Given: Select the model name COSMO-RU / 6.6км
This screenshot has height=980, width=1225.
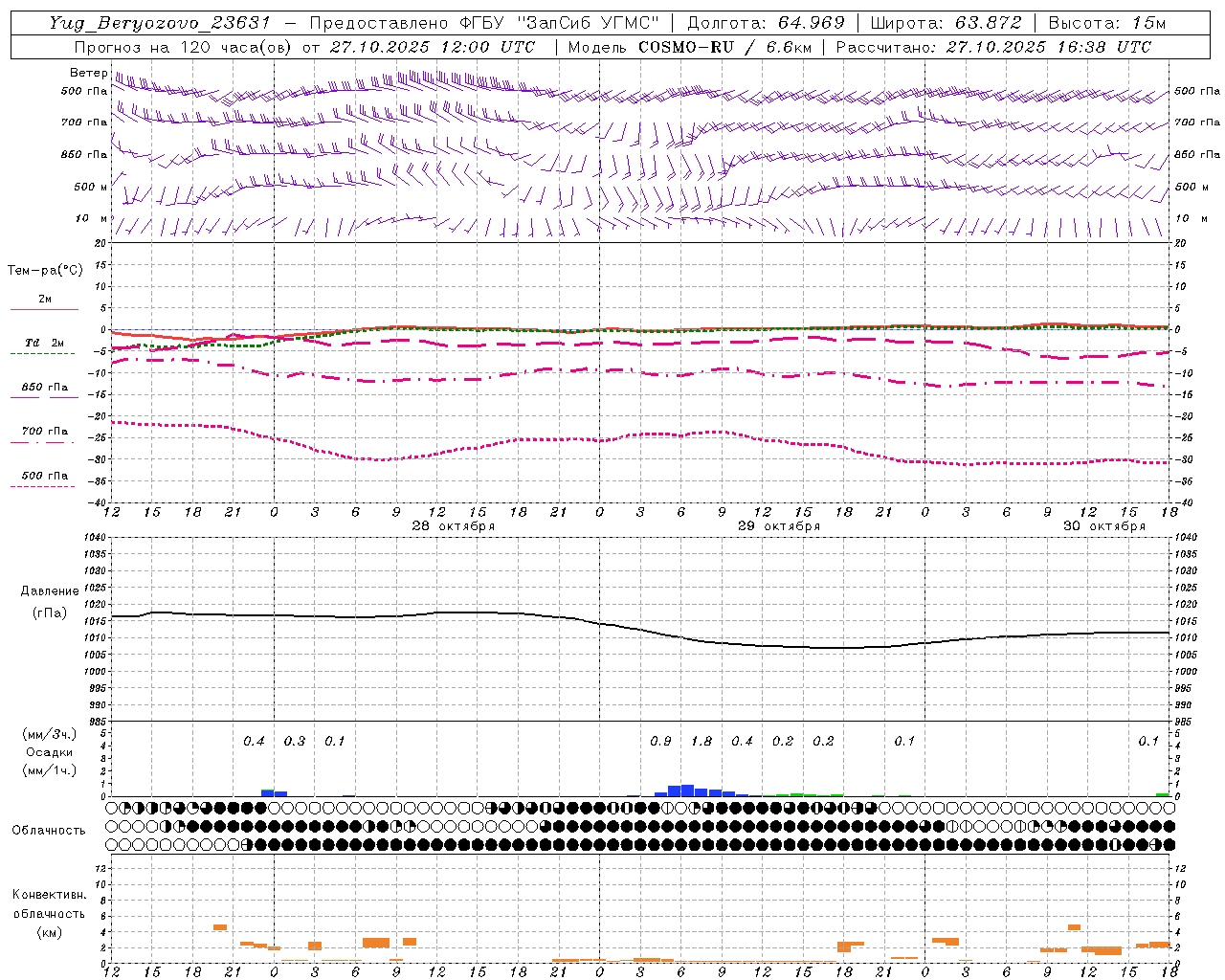Looking at the screenshot, I should 724,47.
